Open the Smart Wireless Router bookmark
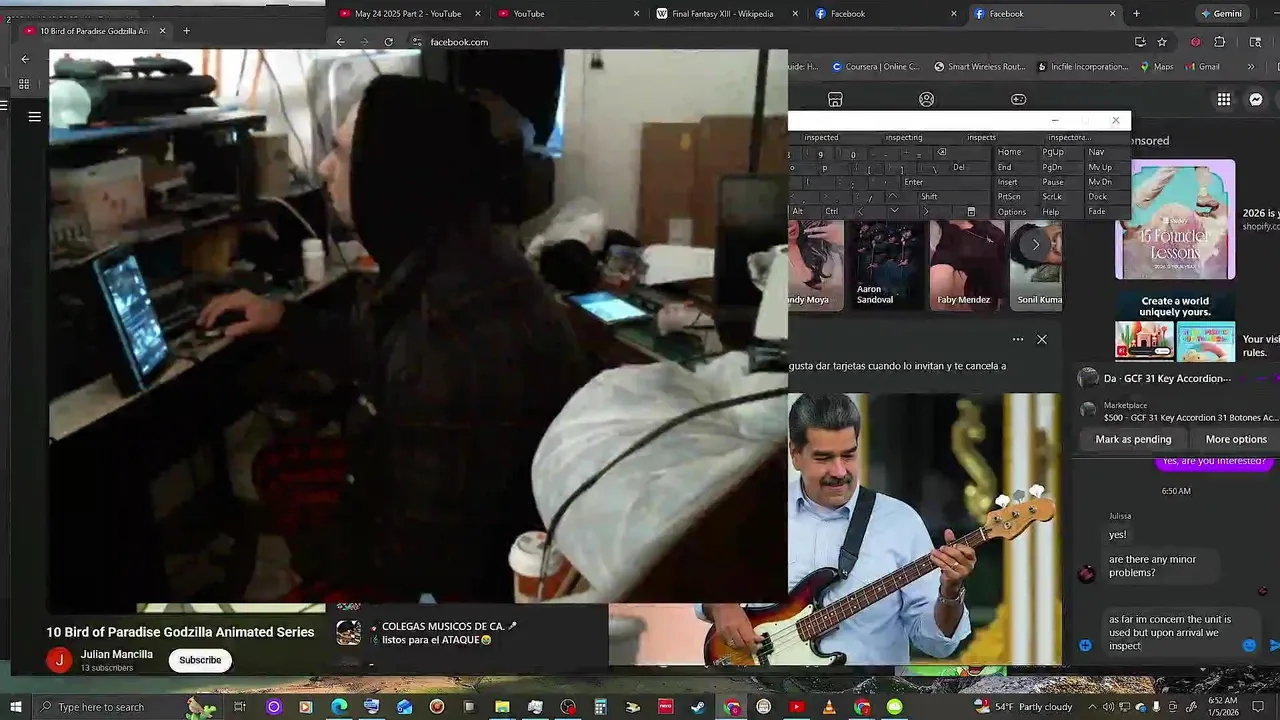1280x720 pixels. coord(980,67)
